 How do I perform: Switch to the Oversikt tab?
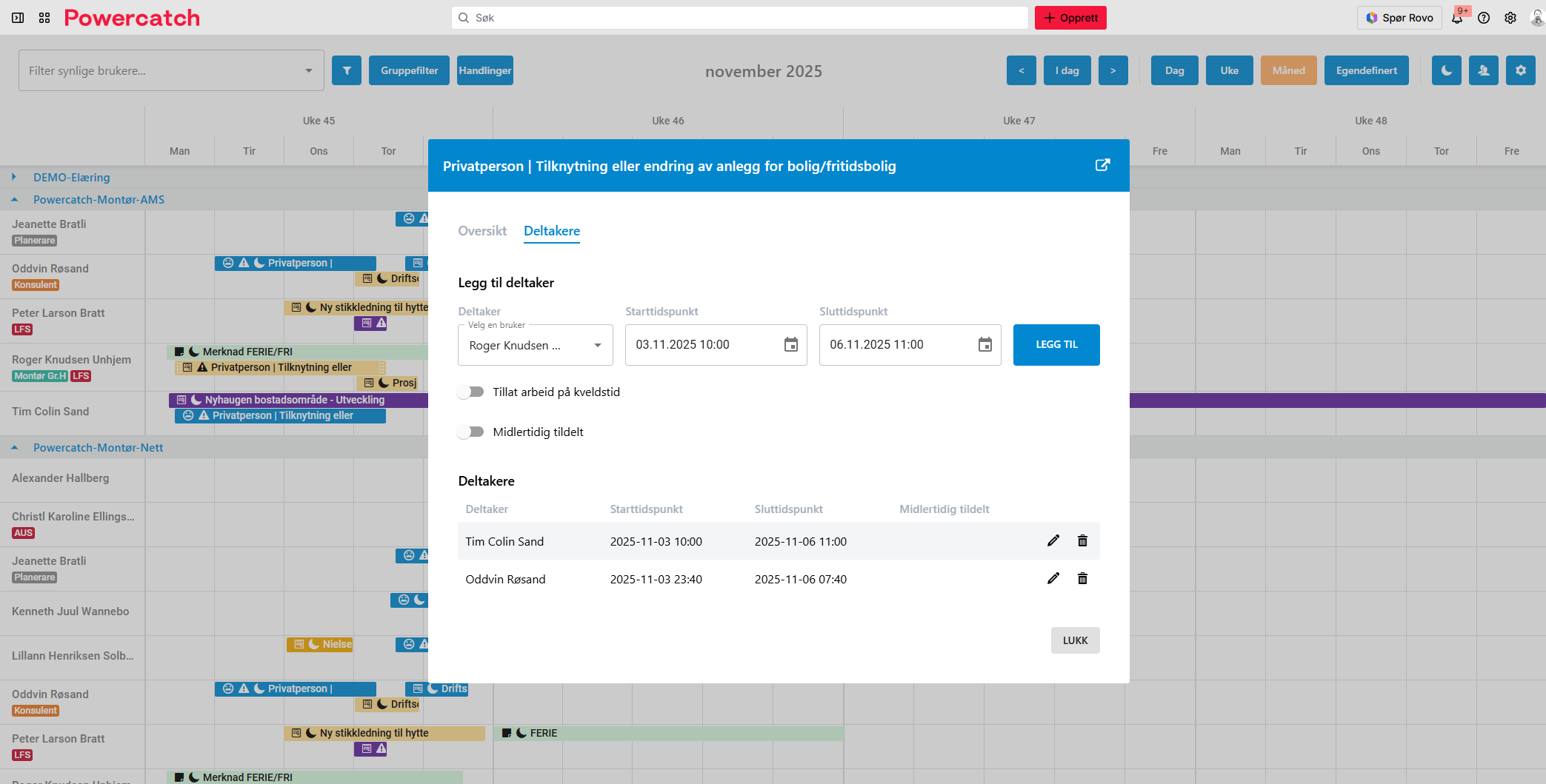click(x=482, y=231)
